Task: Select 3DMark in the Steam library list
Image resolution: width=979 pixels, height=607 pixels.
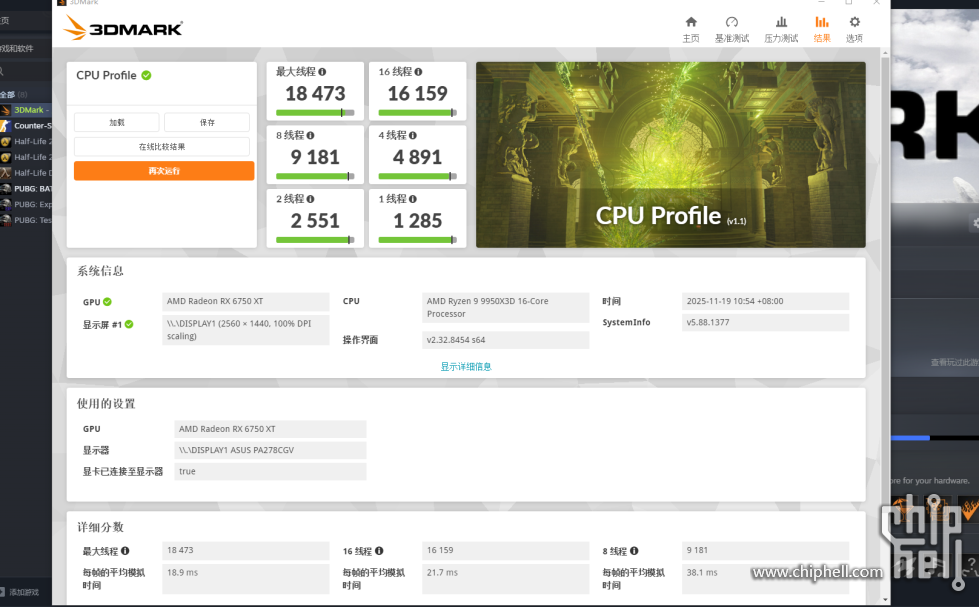Action: point(26,110)
